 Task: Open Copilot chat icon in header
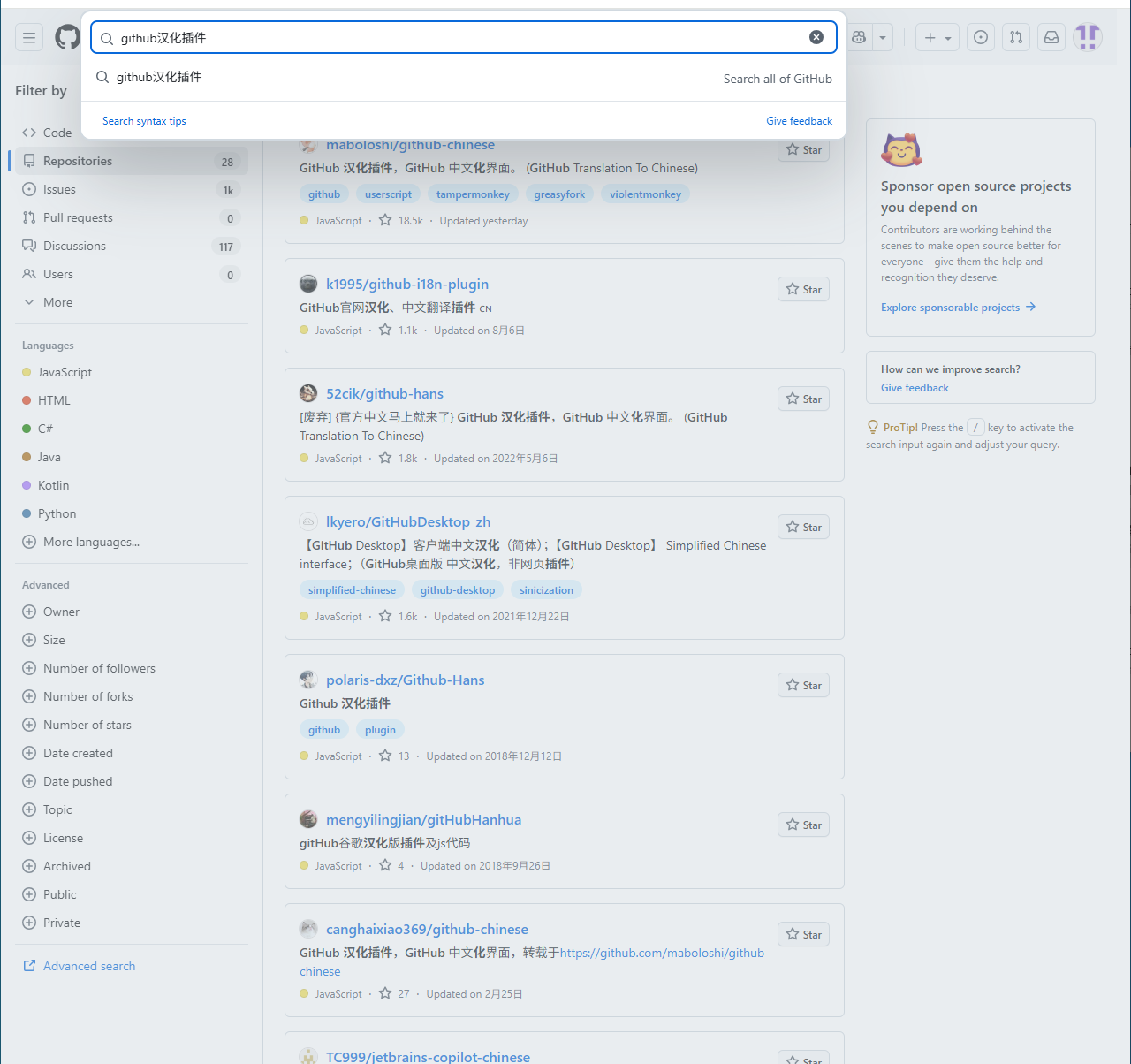pos(859,37)
